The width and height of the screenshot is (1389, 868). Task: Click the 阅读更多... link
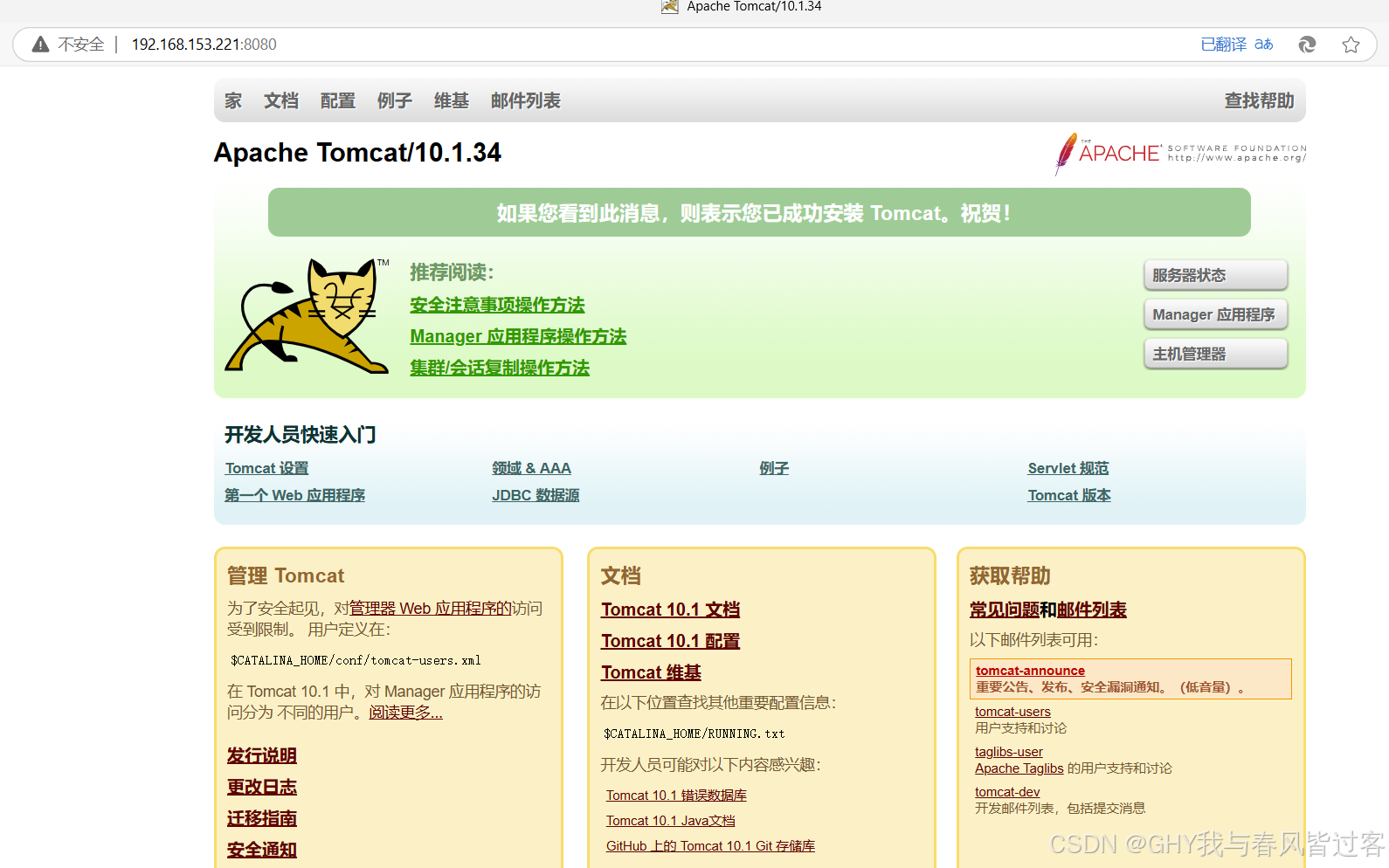click(405, 713)
